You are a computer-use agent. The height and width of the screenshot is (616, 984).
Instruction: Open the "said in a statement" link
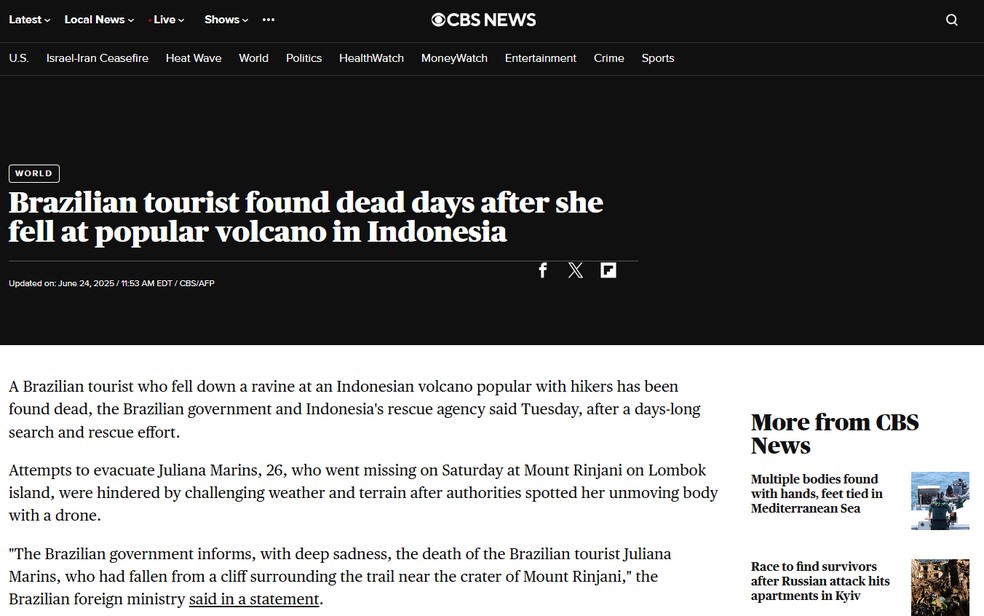pyautogui.click(x=254, y=599)
